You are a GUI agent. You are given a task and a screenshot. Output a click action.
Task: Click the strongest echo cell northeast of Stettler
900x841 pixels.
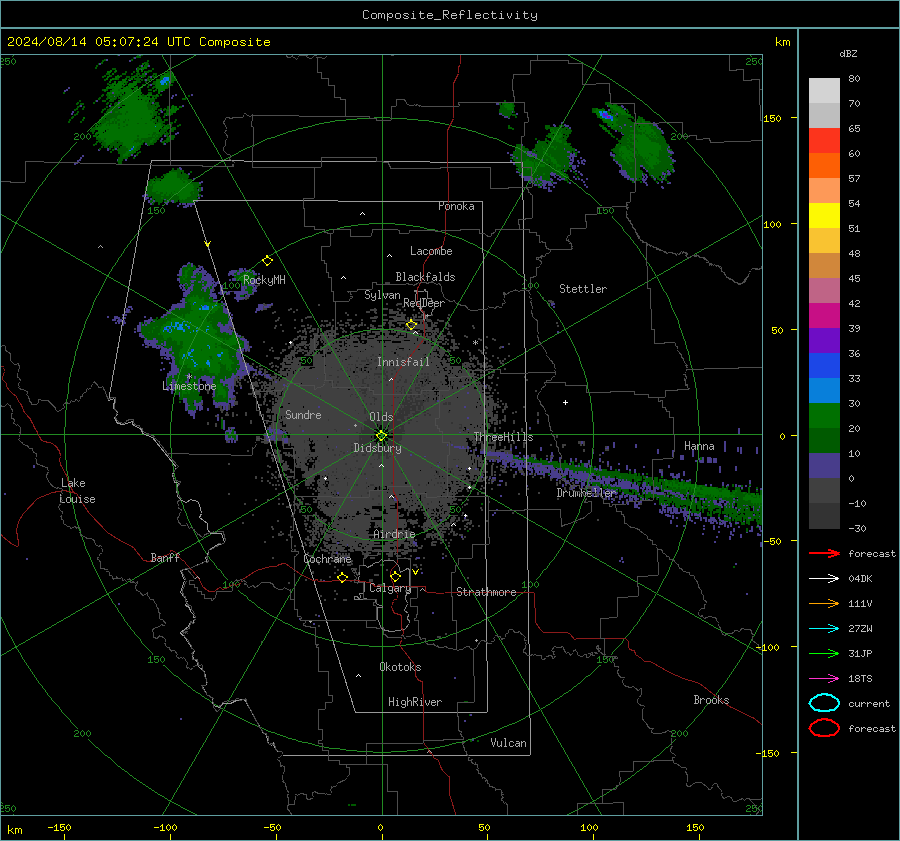(606, 115)
